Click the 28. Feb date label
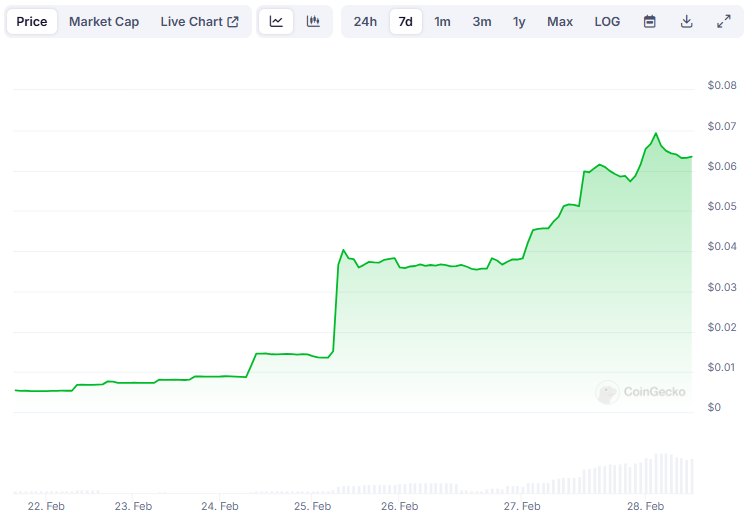Viewport: 756px width, 524px height. click(x=645, y=506)
